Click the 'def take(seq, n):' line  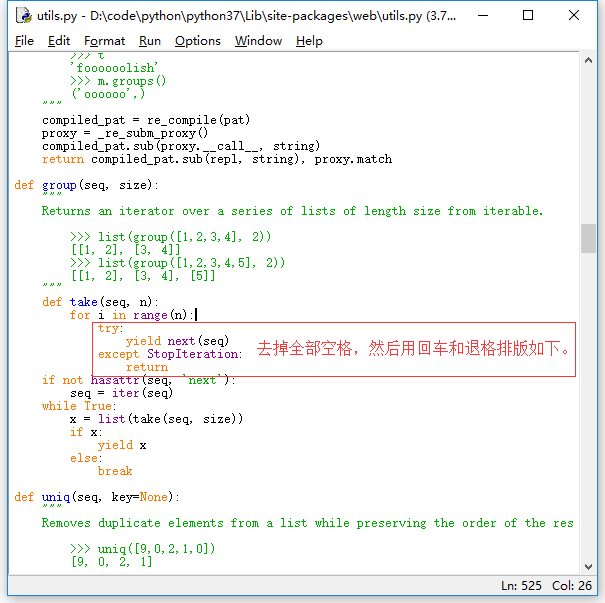100,302
